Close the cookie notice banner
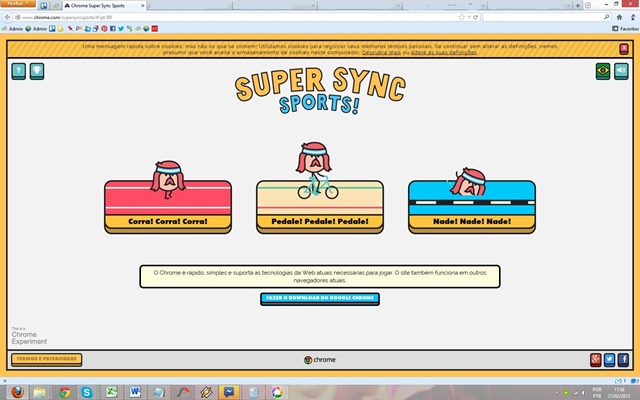The height and width of the screenshot is (400, 640). [624, 49]
